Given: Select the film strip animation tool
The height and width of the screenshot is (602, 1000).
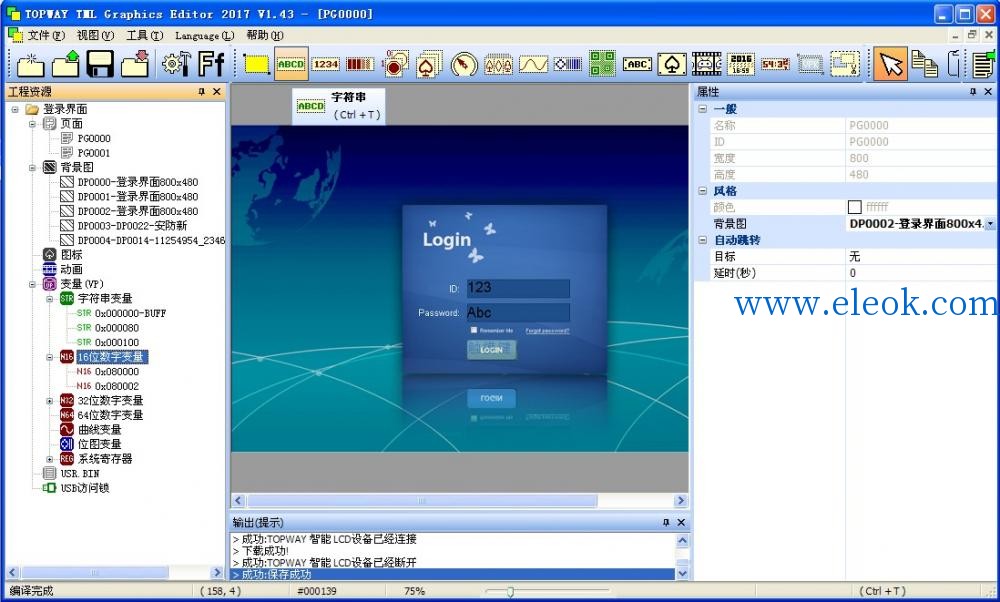Looking at the screenshot, I should coord(707,64).
